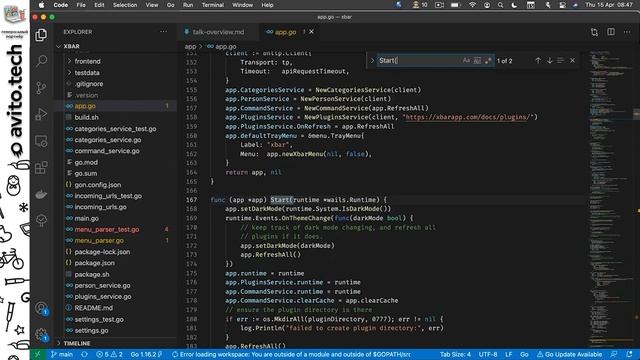This screenshot has width=640, height=360.
Task: Open editor more actions ellipsis
Action: (627, 32)
